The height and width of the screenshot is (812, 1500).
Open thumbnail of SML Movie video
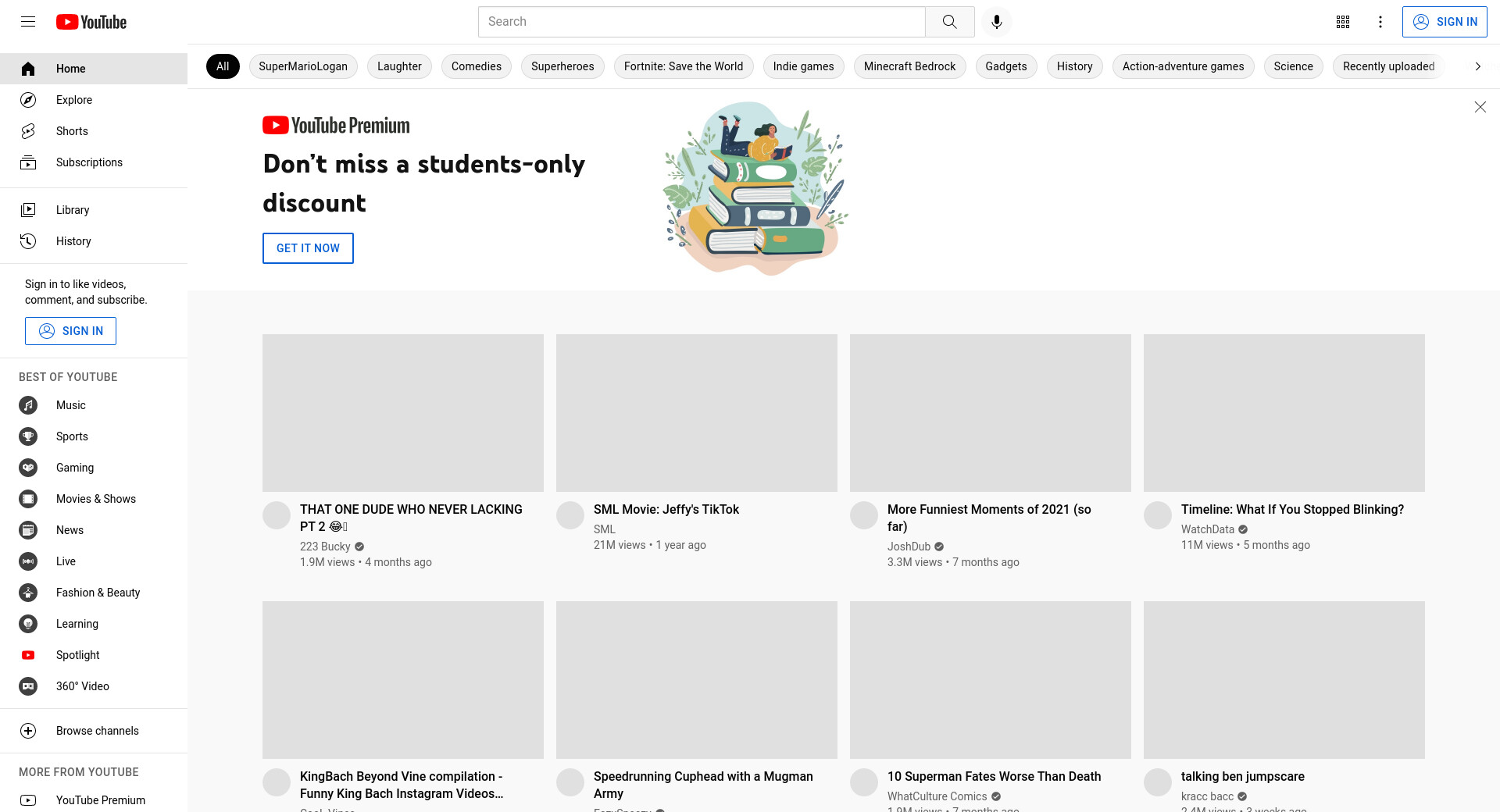[x=697, y=413]
